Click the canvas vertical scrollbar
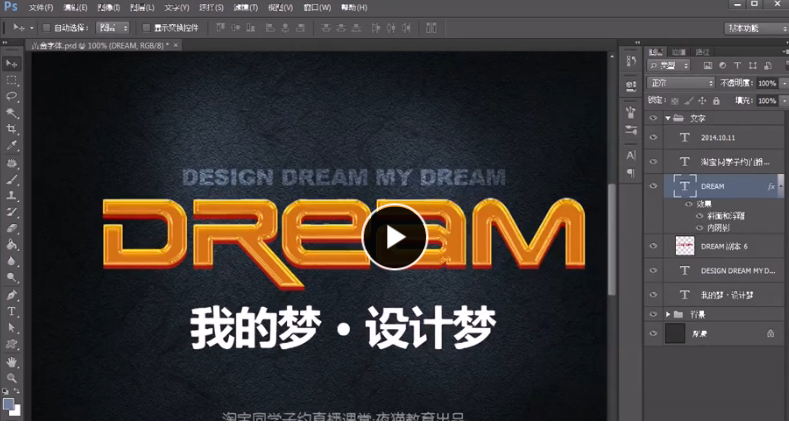The width and height of the screenshot is (789, 444). click(x=612, y=239)
